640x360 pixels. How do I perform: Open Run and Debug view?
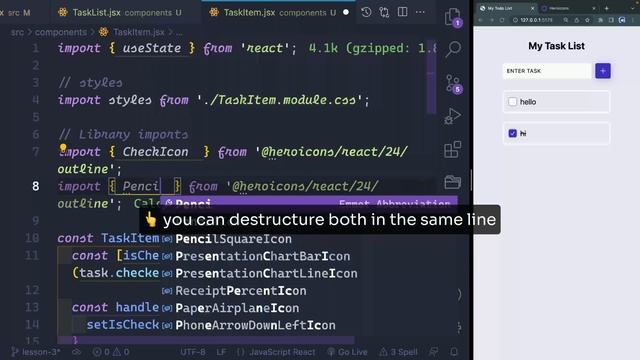click(453, 116)
